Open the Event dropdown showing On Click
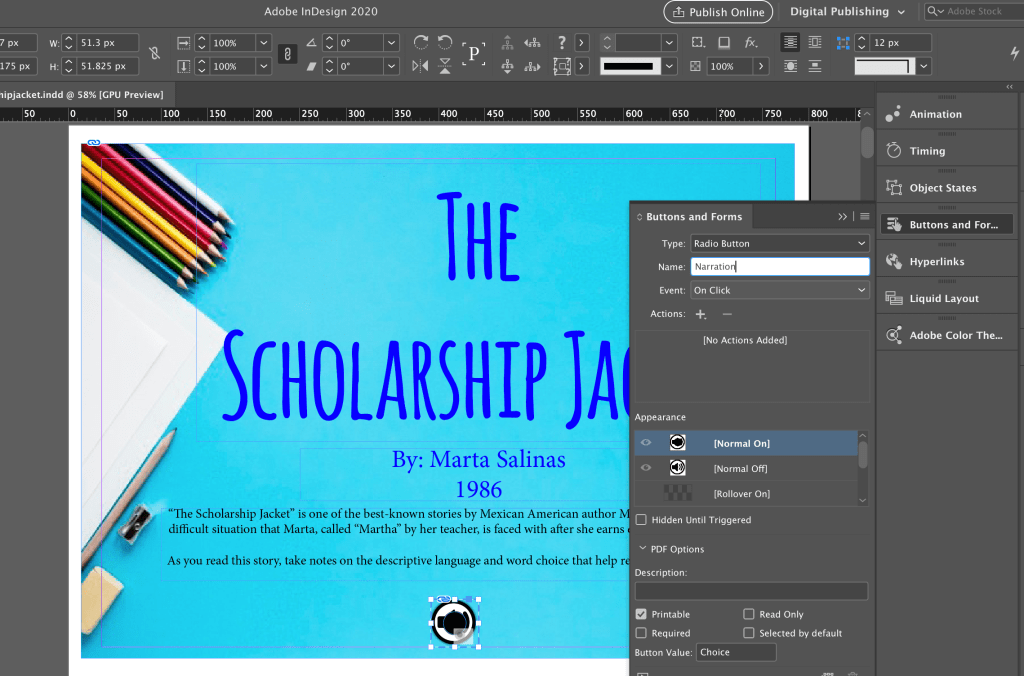 (779, 290)
